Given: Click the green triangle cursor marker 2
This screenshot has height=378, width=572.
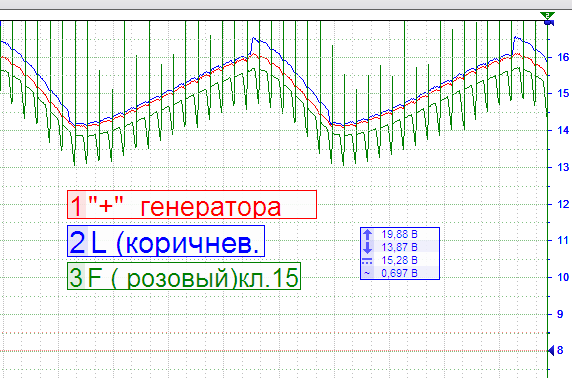Looking at the screenshot, I should pyautogui.click(x=547, y=15).
